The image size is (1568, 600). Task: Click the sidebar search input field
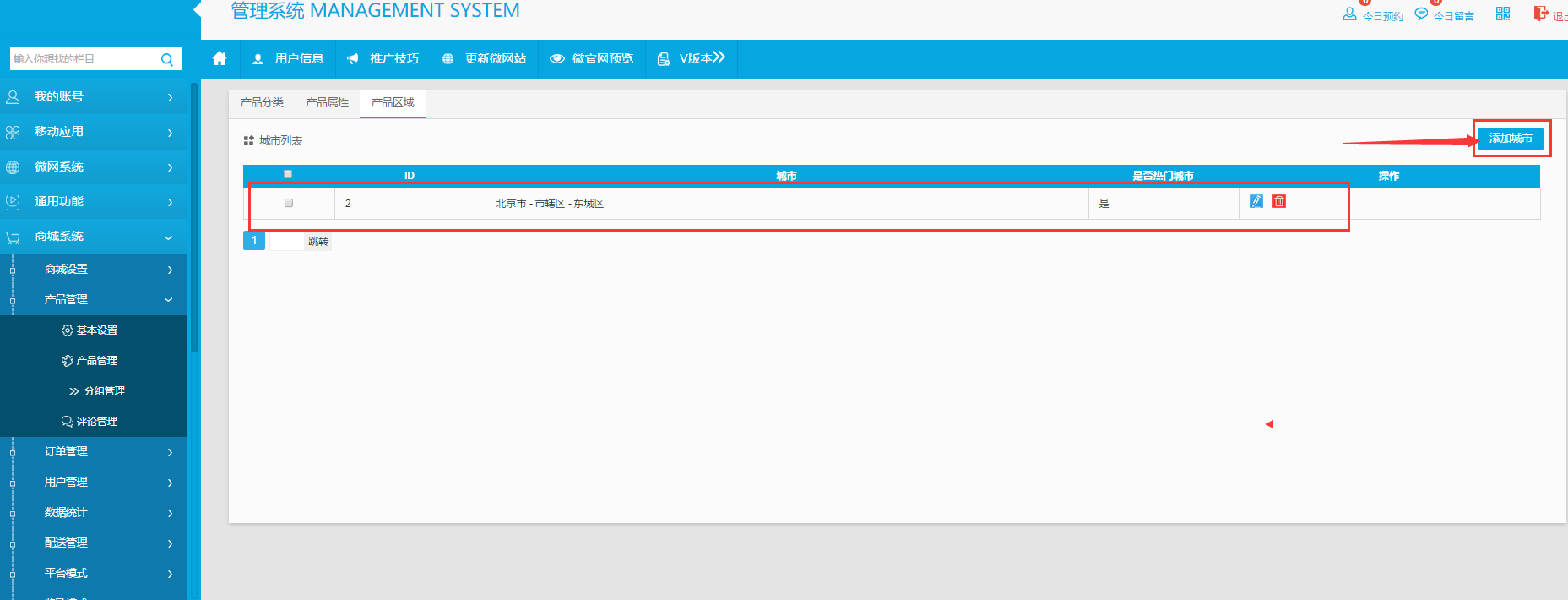pos(84,59)
